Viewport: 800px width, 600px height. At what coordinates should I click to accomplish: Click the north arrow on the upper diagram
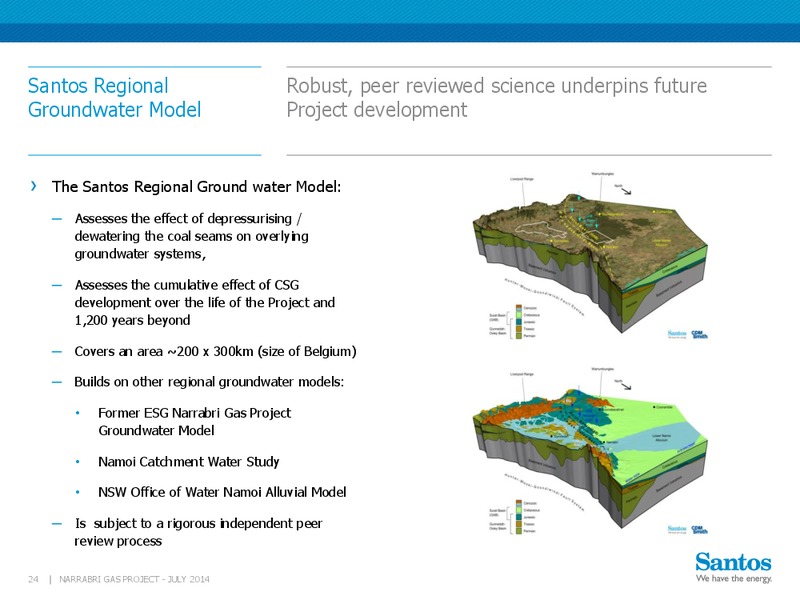click(623, 189)
